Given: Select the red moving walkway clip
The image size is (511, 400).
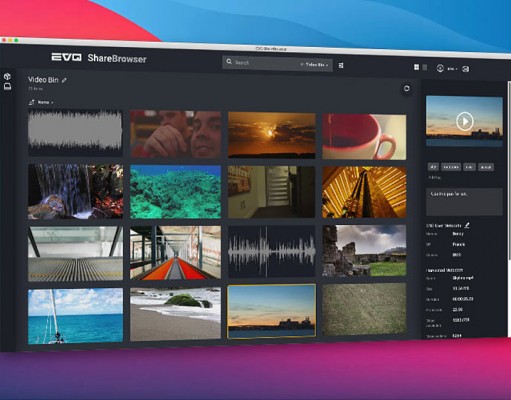Looking at the screenshot, I should click(x=175, y=253).
